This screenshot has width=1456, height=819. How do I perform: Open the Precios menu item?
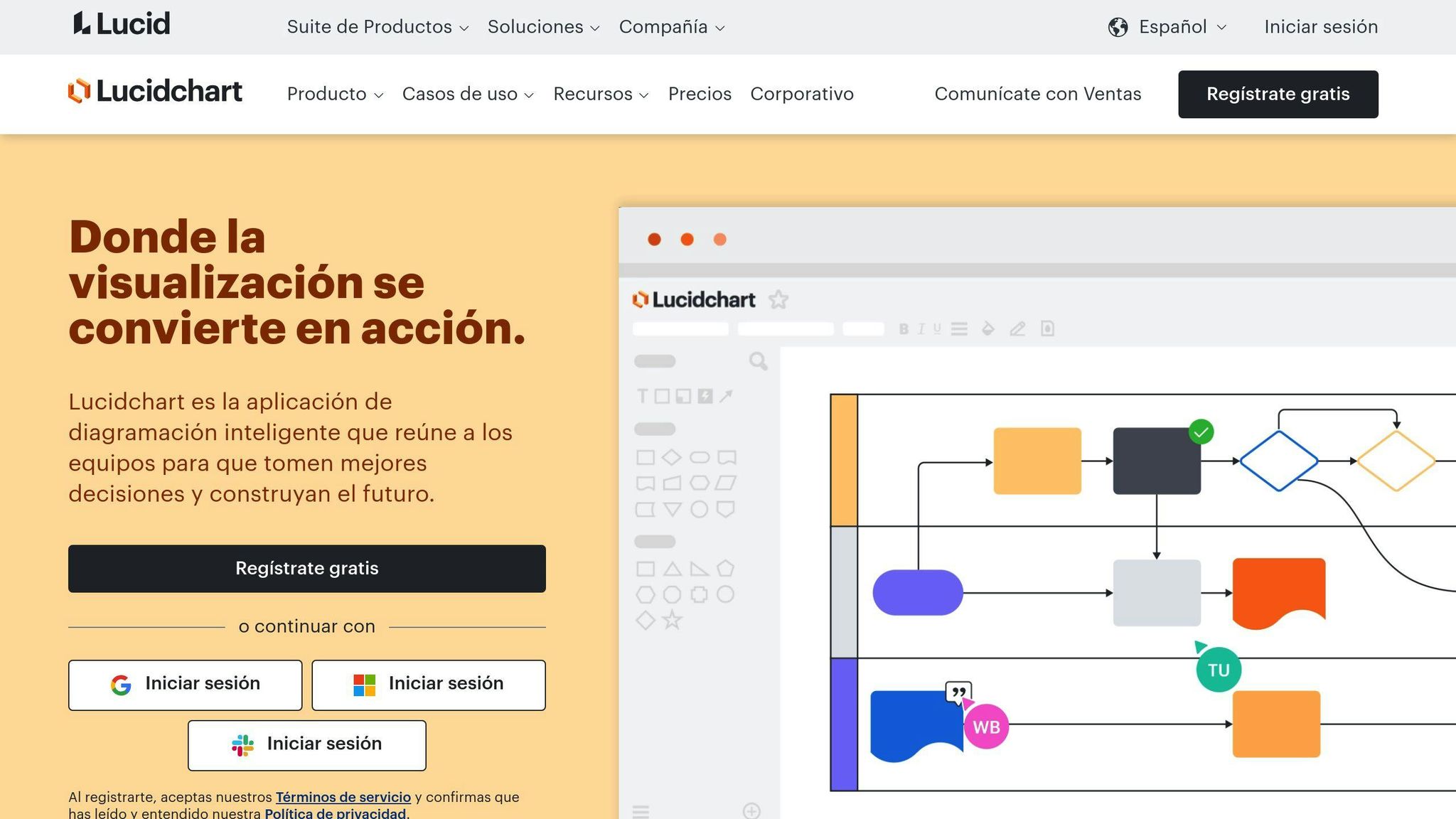[700, 93]
